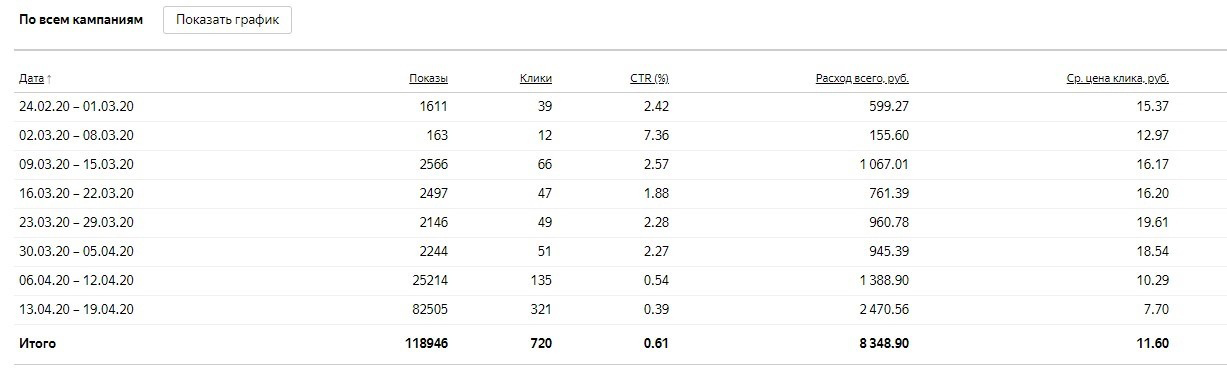Viewport: 1227px width, 384px height.
Task: Select the 24.02.20 – 01.03.20 row
Action: [x=620, y=107]
